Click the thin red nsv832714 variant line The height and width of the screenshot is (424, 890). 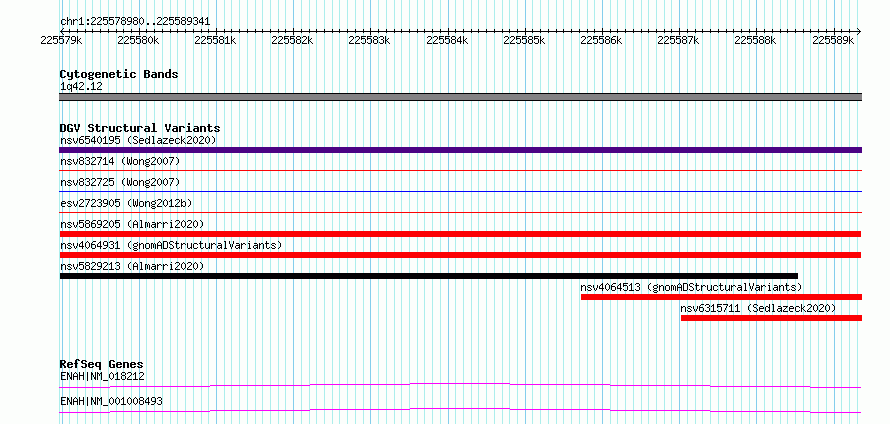(460, 170)
